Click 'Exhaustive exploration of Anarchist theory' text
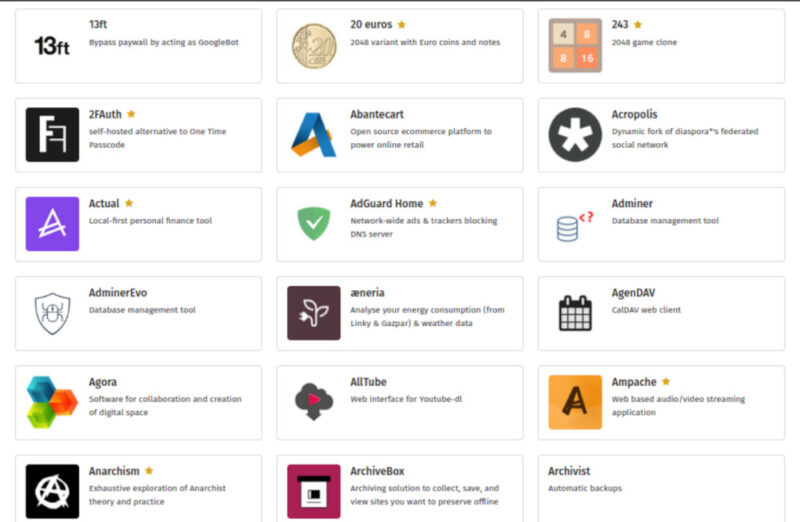The width and height of the screenshot is (800, 522). point(157,494)
